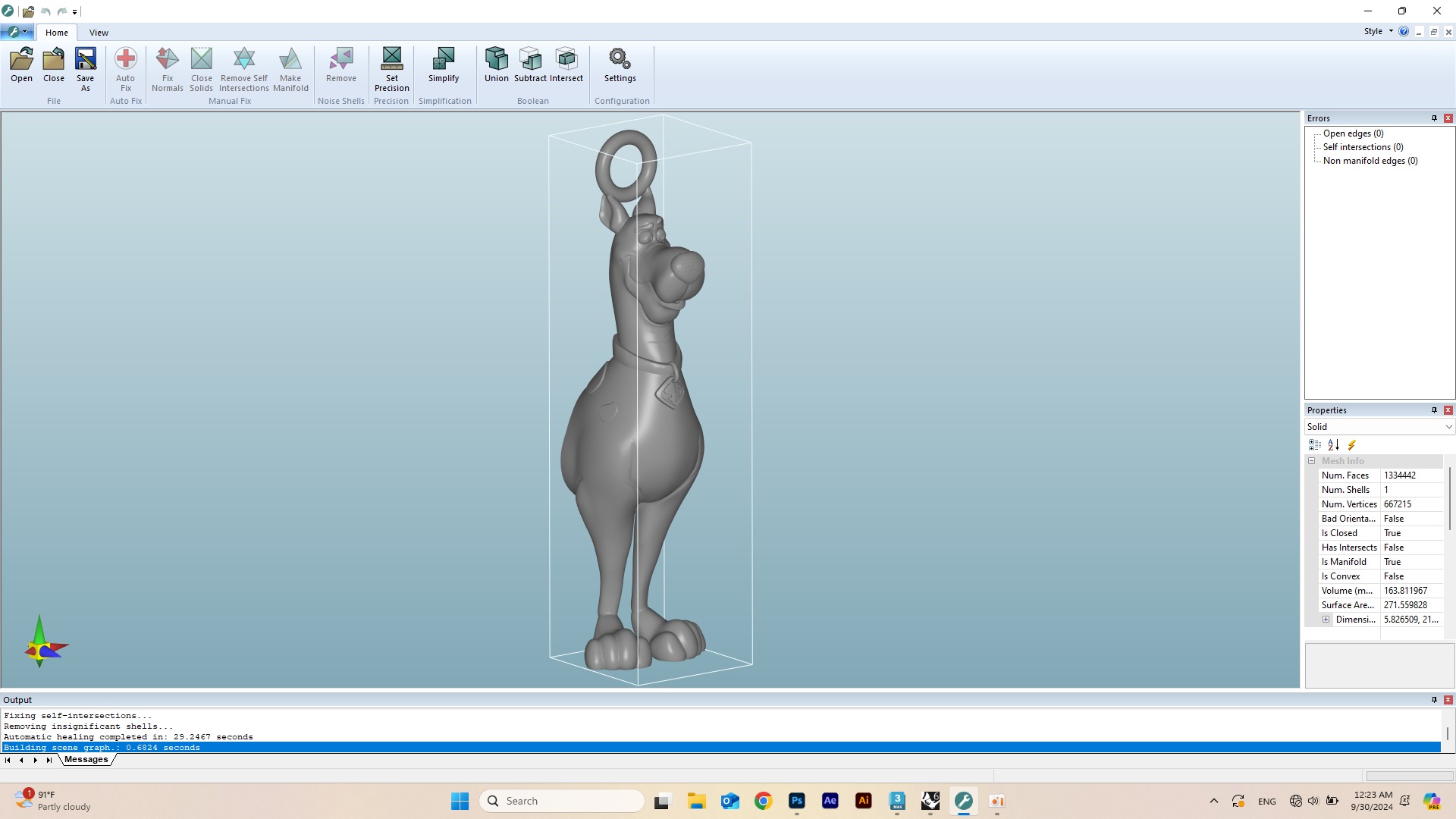The image size is (1456, 819).
Task: Select 'Building scene graph' output line
Action: point(721,748)
